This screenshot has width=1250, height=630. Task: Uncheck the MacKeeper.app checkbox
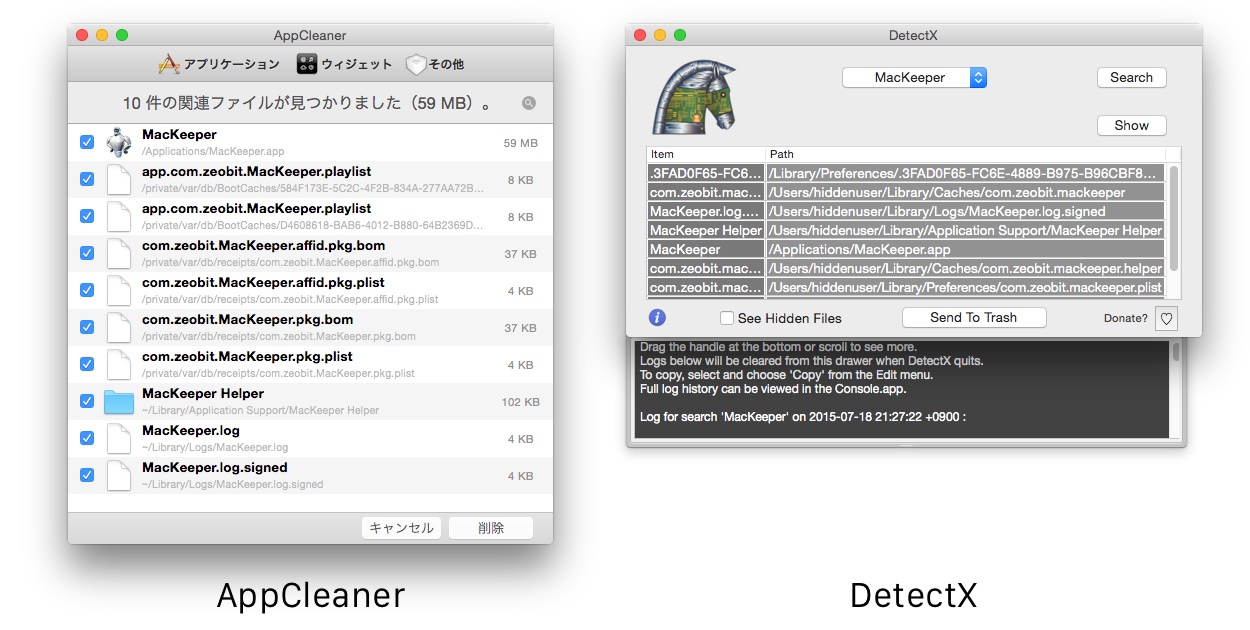pos(87,142)
